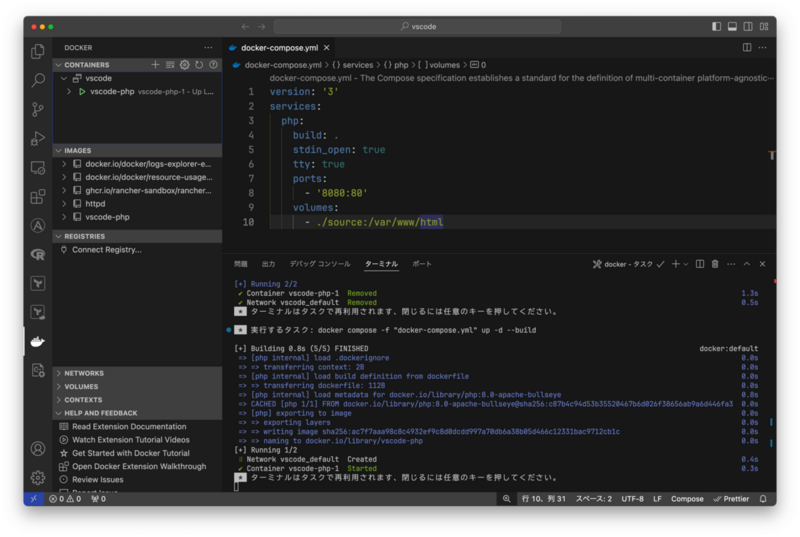
Task: Open Source Control view
Action: point(38,109)
